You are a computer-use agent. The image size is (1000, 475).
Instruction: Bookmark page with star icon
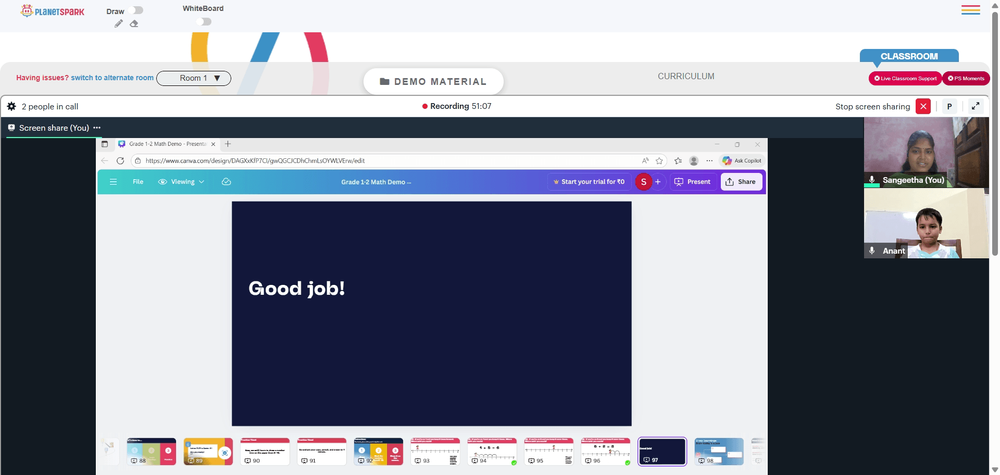point(659,161)
